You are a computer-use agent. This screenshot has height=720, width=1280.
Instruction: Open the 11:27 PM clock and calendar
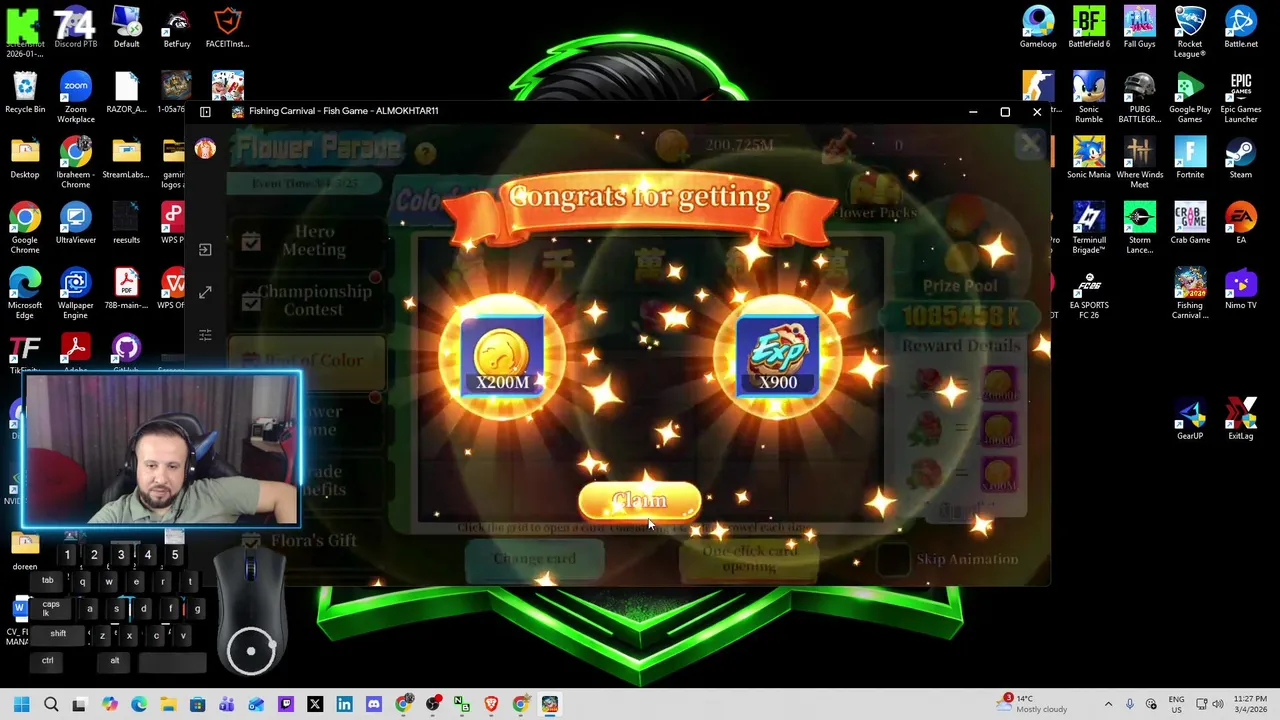pos(1250,704)
